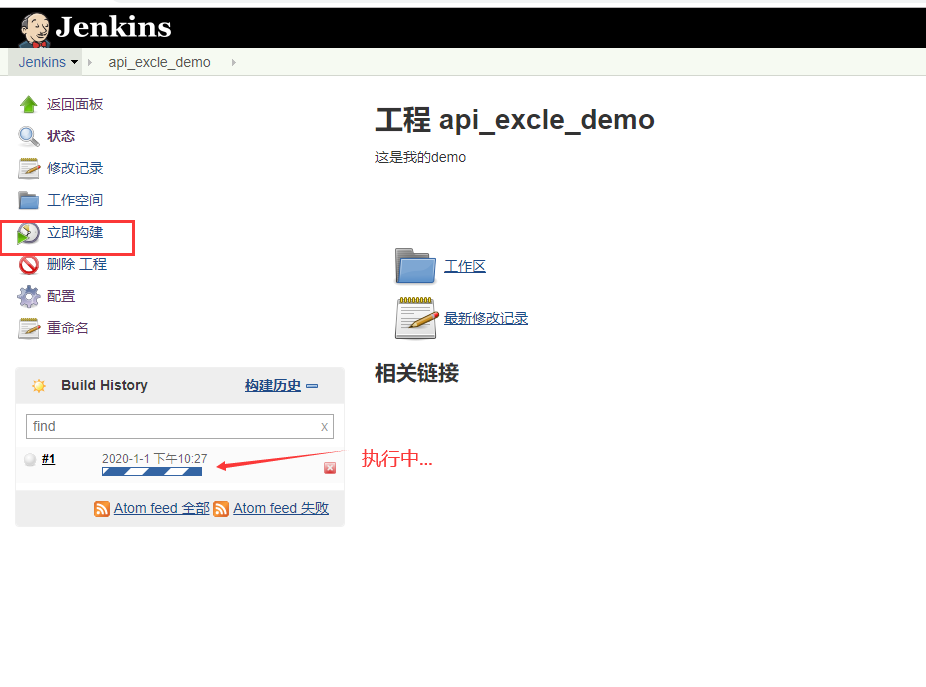Viewport: 926px width, 687px height.
Task: Open 修改记录 in the sidebar
Action: coord(75,168)
